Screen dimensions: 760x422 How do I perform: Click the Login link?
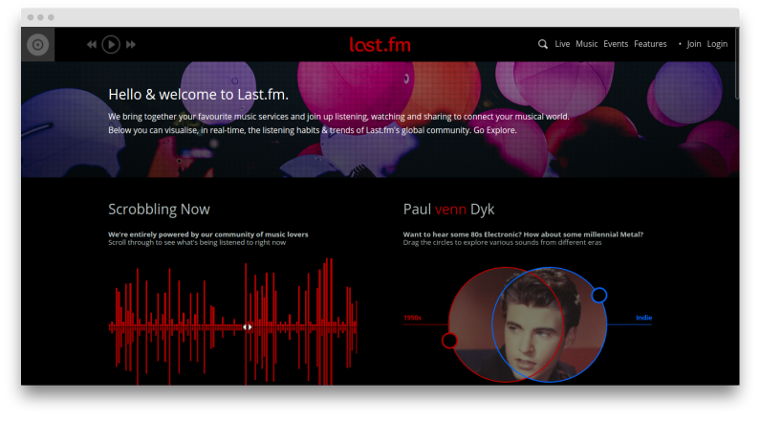717,44
